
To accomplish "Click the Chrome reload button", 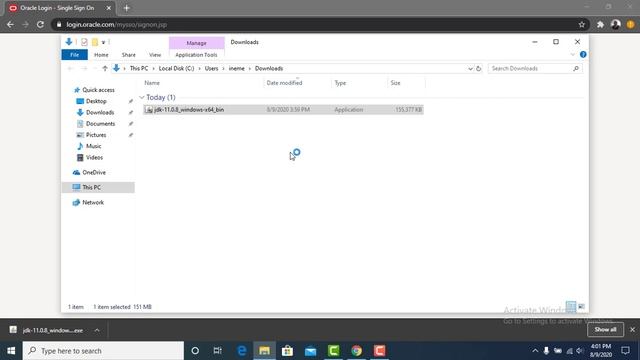I will (x=40, y=24).
